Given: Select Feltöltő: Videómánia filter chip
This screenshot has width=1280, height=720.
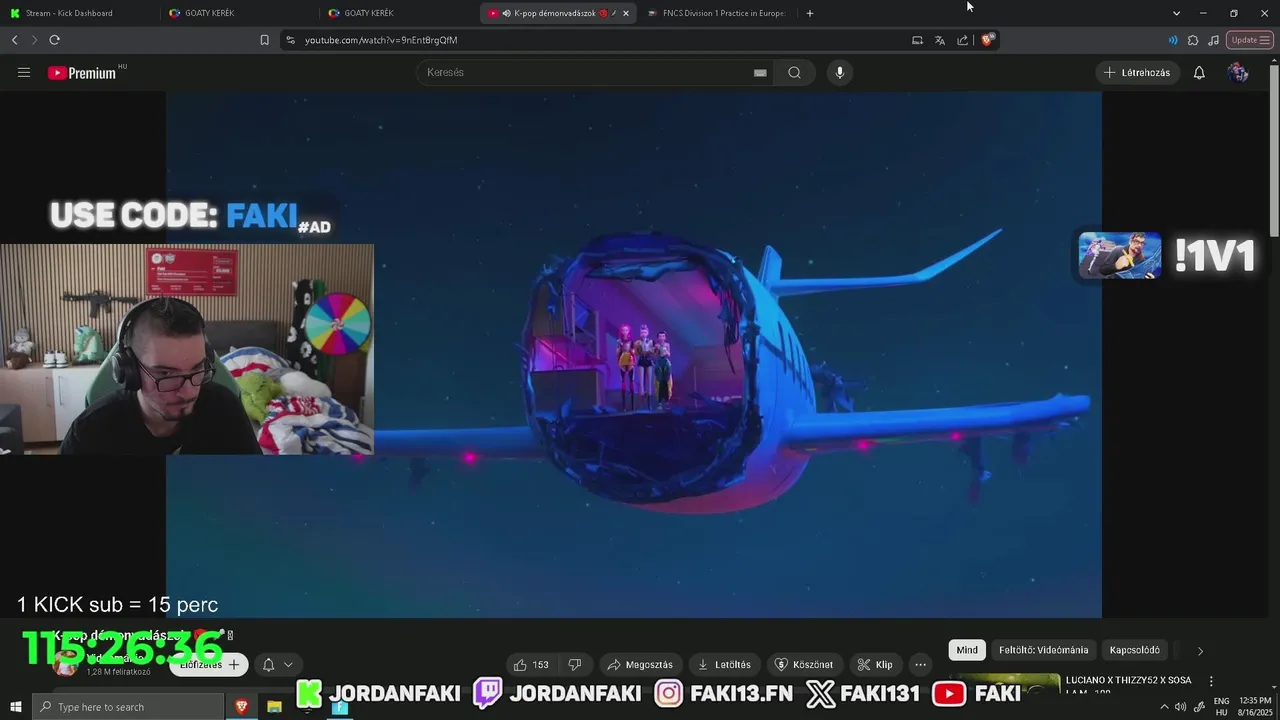Looking at the screenshot, I should tap(1043, 650).
